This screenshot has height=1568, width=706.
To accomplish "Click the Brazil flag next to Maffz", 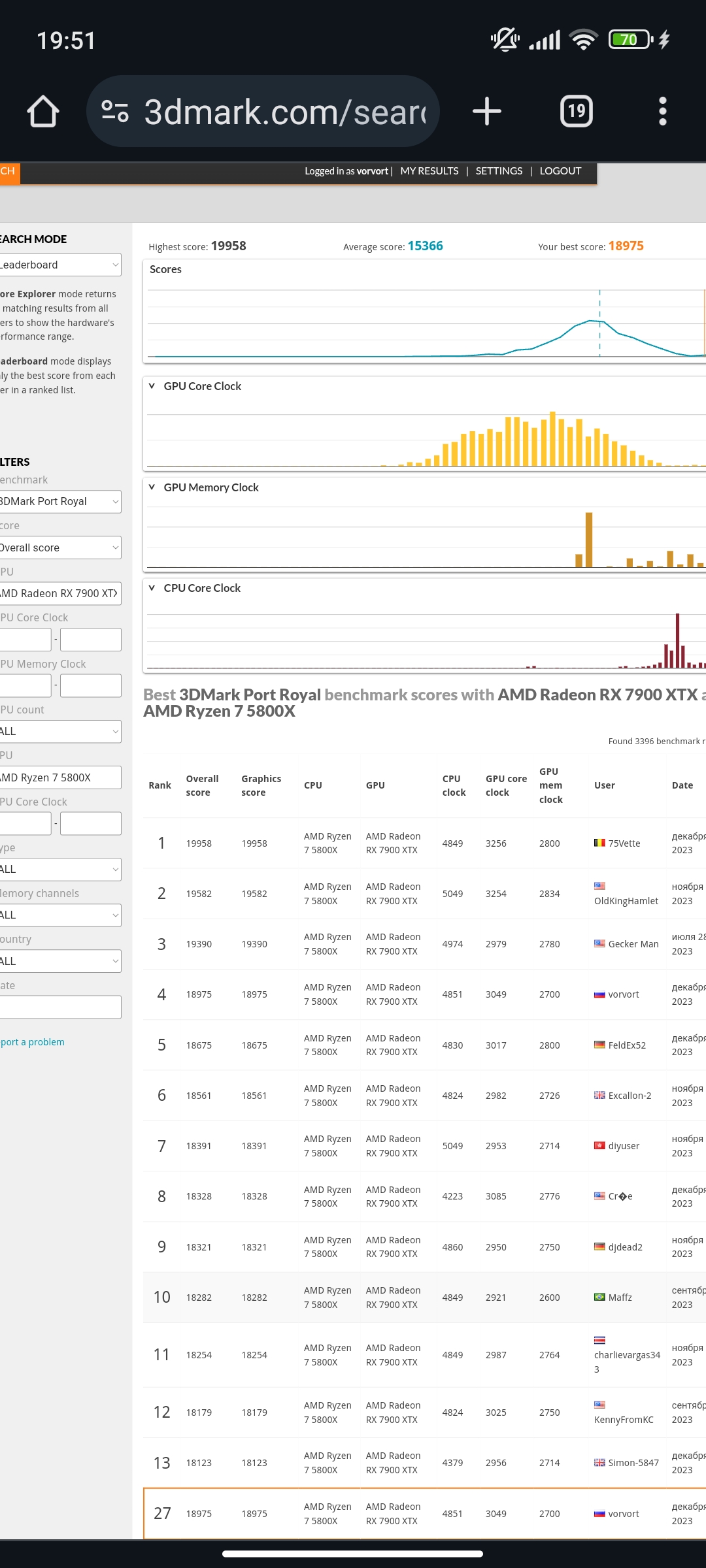I will pos(599,1297).
